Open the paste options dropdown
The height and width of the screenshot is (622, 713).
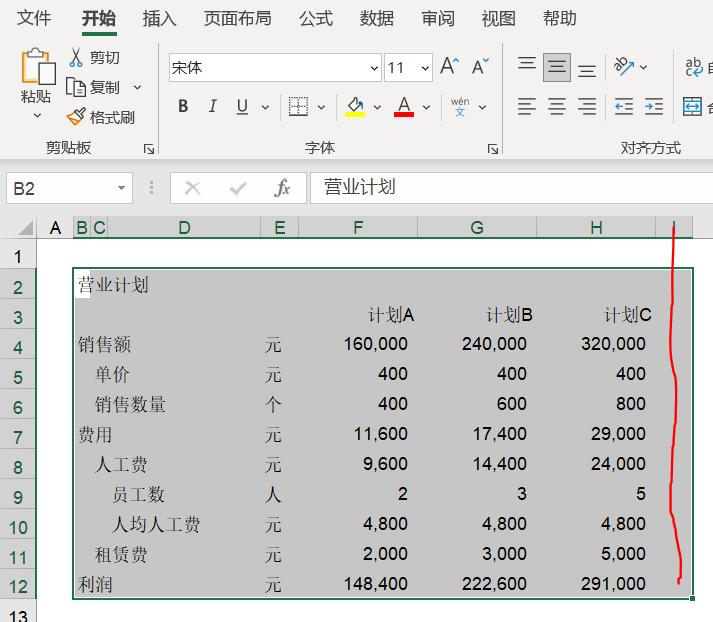[38, 116]
